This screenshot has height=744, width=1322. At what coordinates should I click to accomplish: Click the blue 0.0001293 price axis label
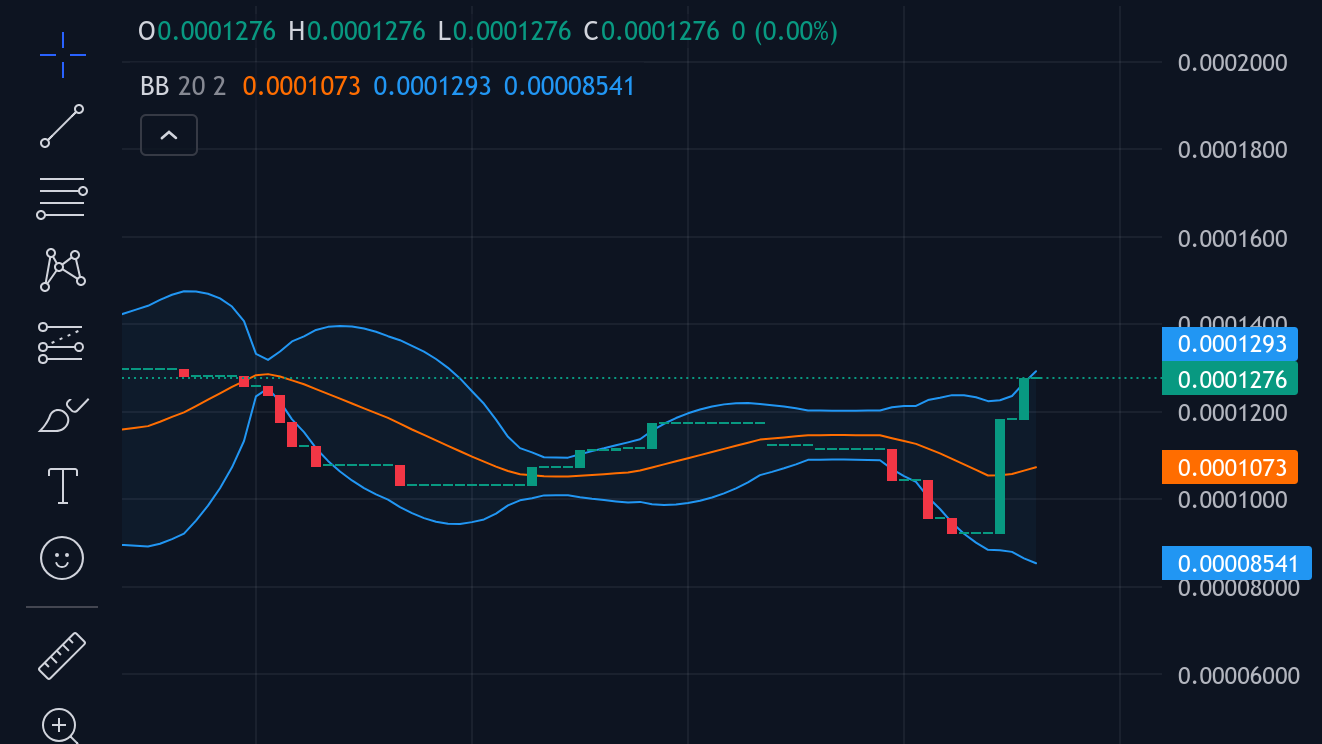click(1230, 344)
